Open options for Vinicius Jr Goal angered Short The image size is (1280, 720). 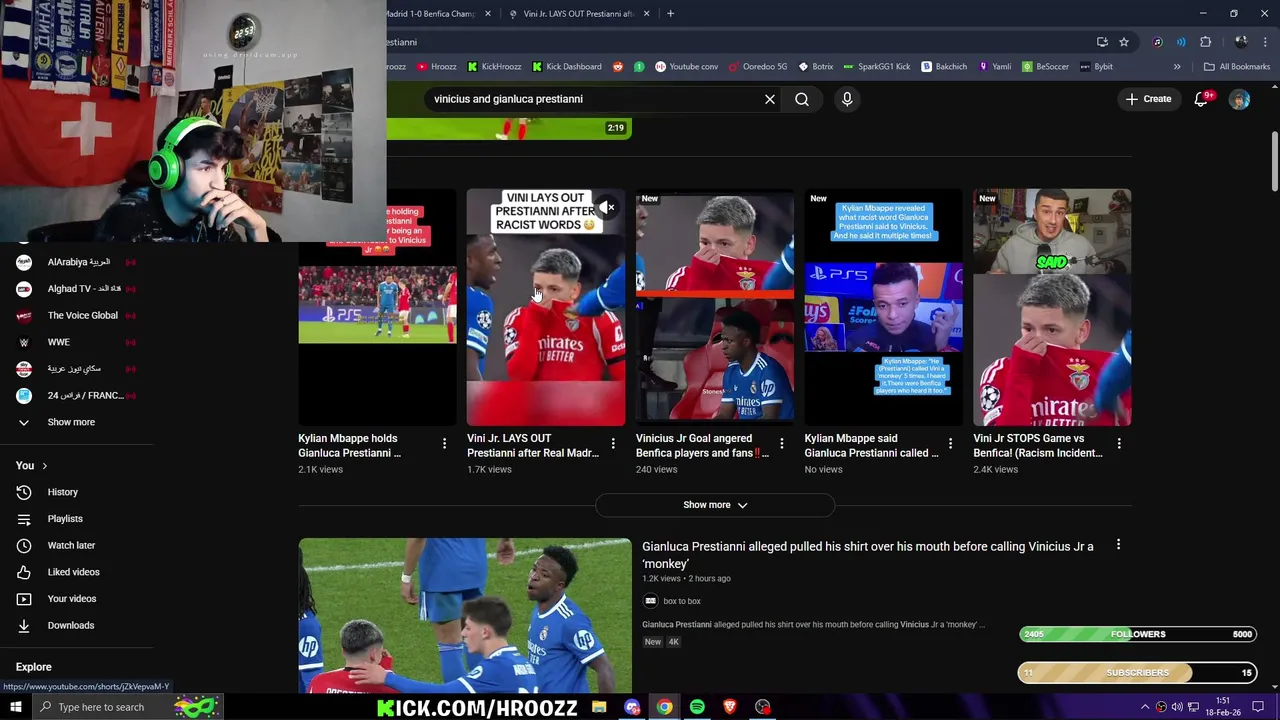(x=782, y=443)
